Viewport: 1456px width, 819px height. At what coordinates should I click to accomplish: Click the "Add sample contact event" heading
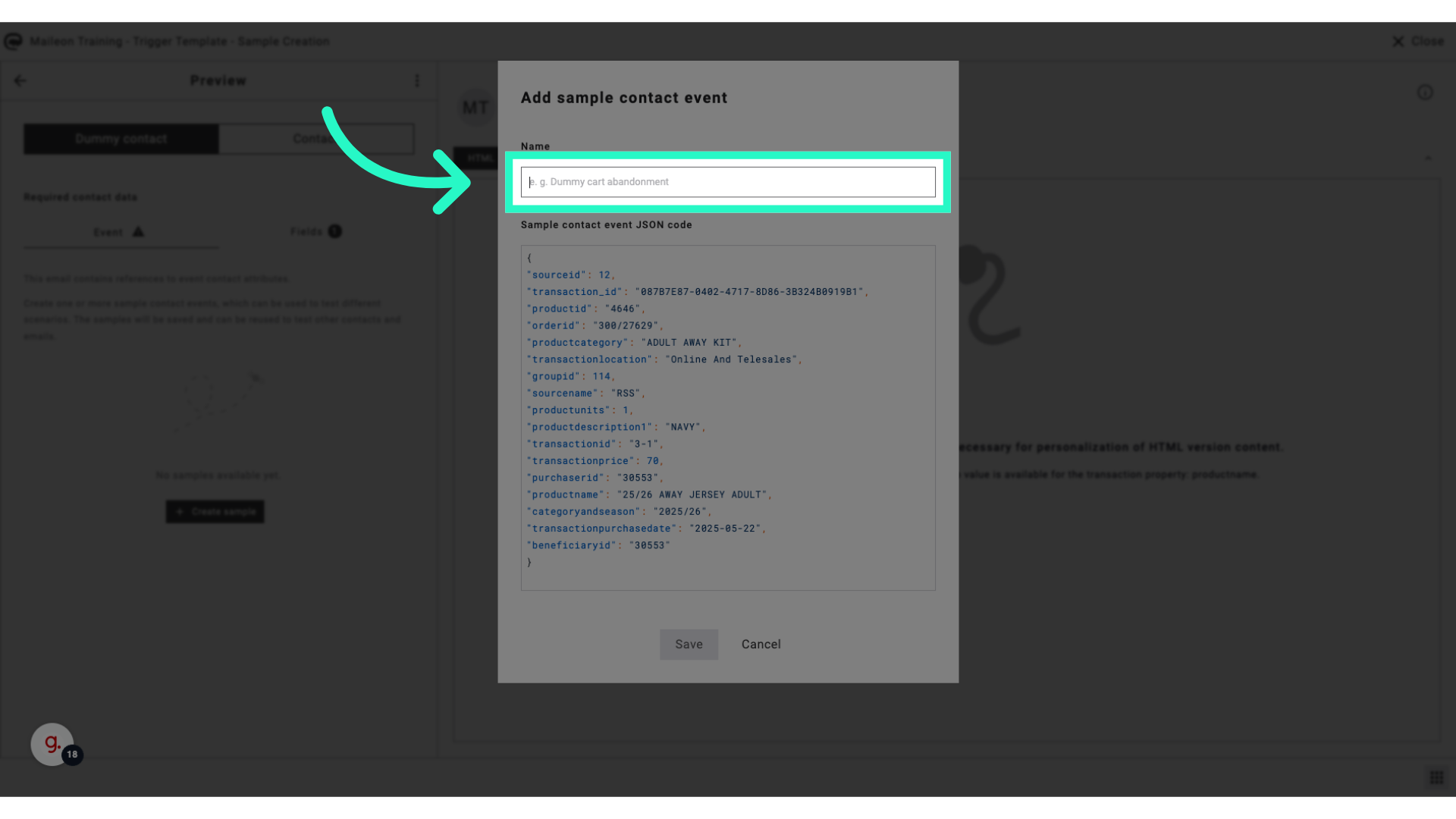pyautogui.click(x=624, y=98)
